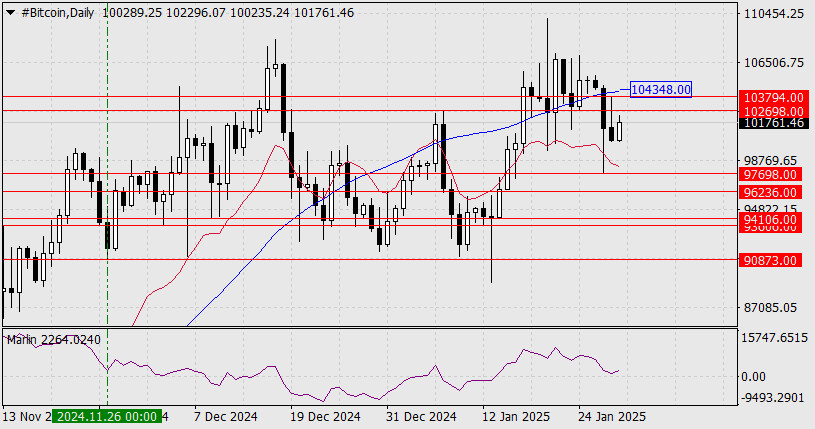Viewport: 815px width, 429px height.
Task: Click the 0.00 oscillator scale value
Action: click(x=753, y=376)
